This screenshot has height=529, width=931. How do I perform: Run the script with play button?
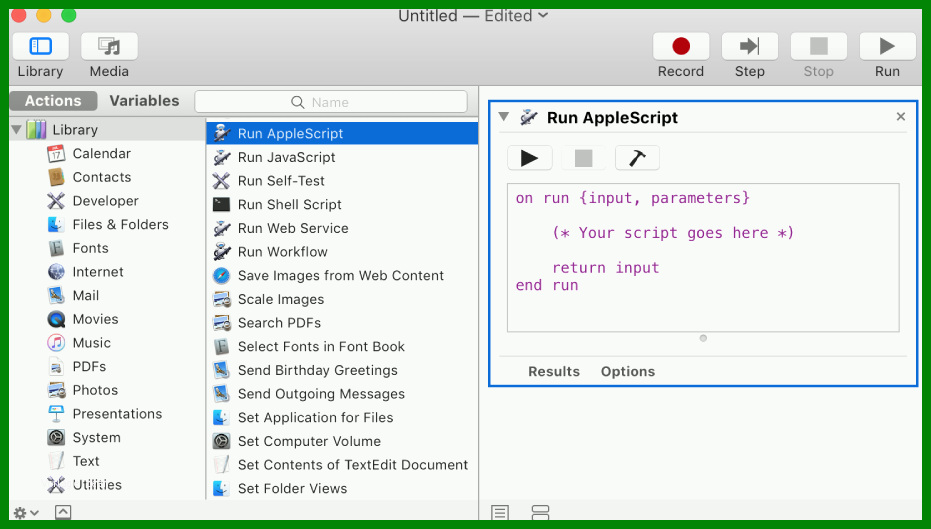530,158
